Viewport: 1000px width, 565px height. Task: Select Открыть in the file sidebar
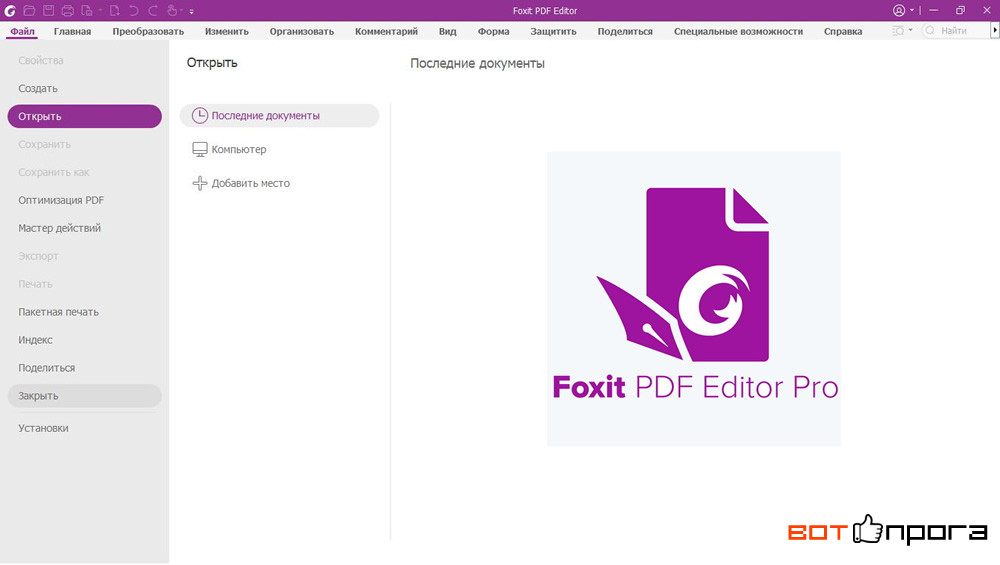pos(84,117)
